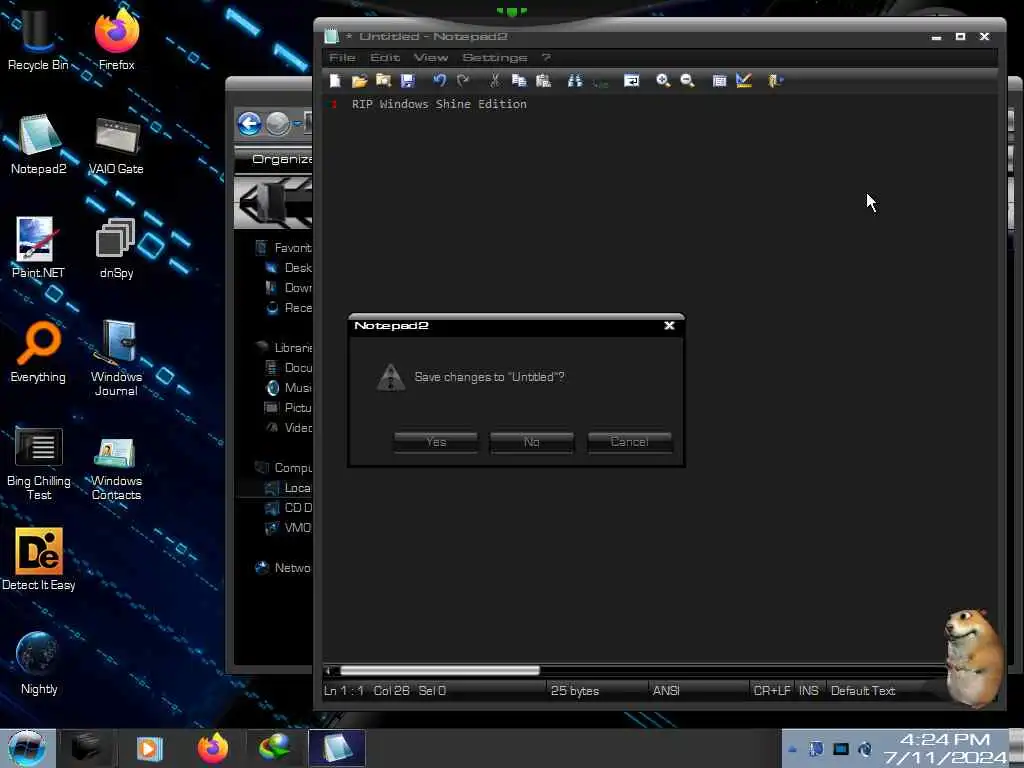Show hidden system tray icons arrow

pos(792,749)
